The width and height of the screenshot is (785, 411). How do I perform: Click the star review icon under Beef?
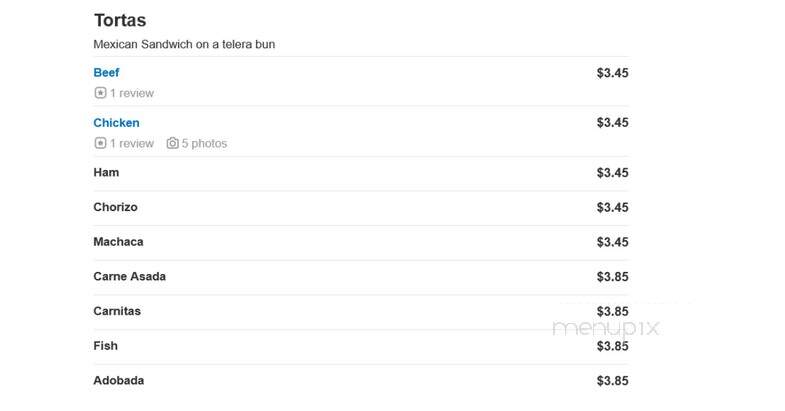pos(100,93)
